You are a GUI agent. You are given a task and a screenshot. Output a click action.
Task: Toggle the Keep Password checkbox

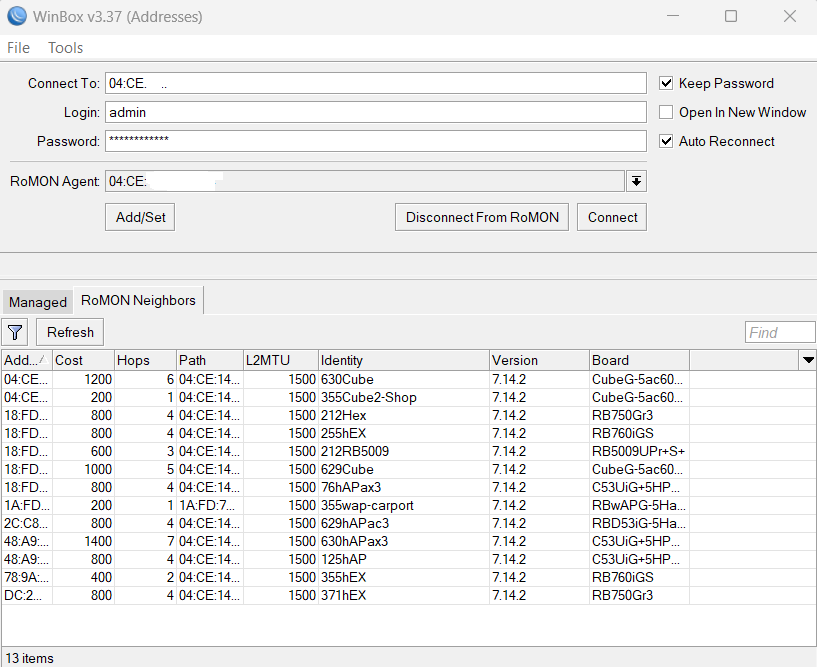pos(666,83)
